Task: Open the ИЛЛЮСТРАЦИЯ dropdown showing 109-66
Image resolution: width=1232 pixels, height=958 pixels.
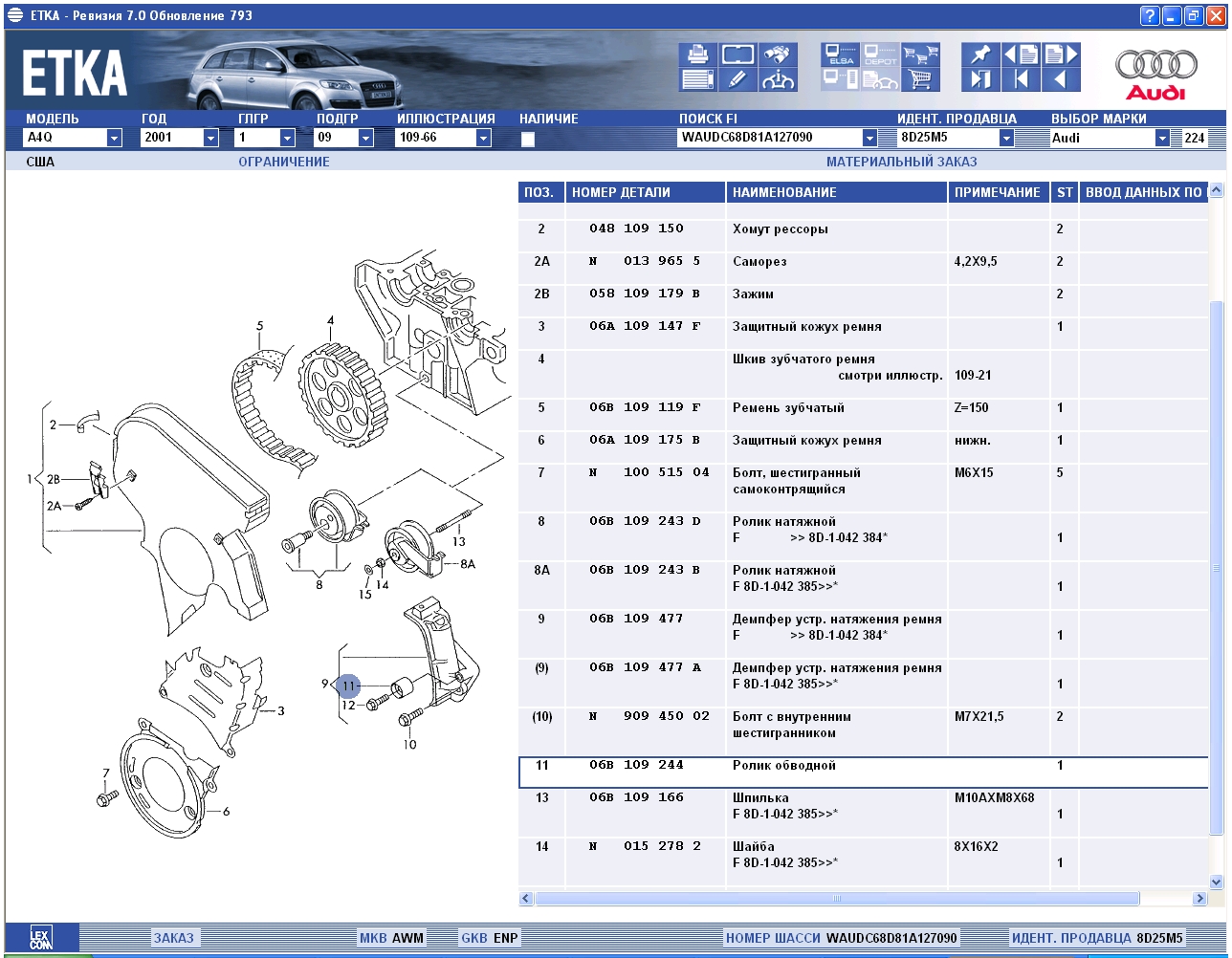Action: [483, 138]
